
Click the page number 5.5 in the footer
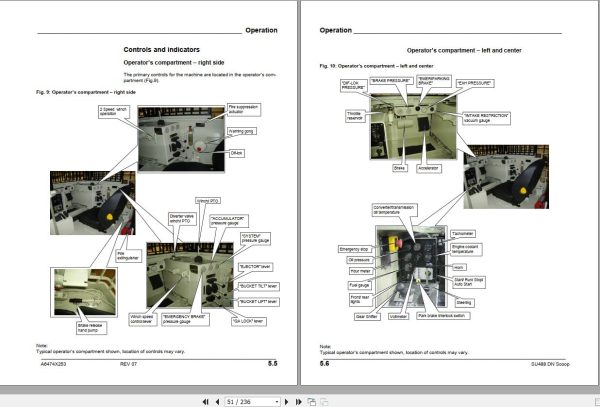click(272, 364)
